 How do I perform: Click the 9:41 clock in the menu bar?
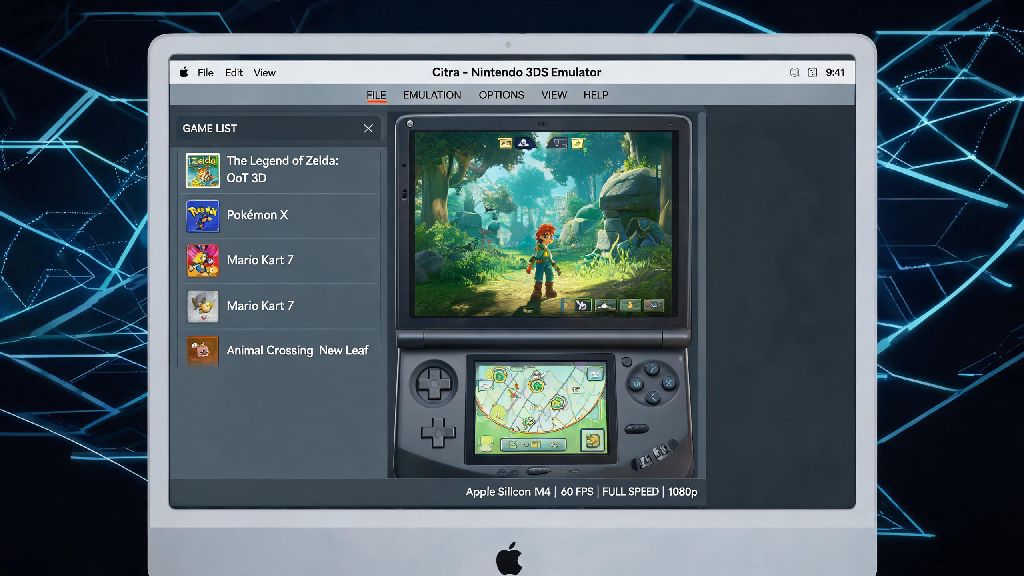(835, 72)
